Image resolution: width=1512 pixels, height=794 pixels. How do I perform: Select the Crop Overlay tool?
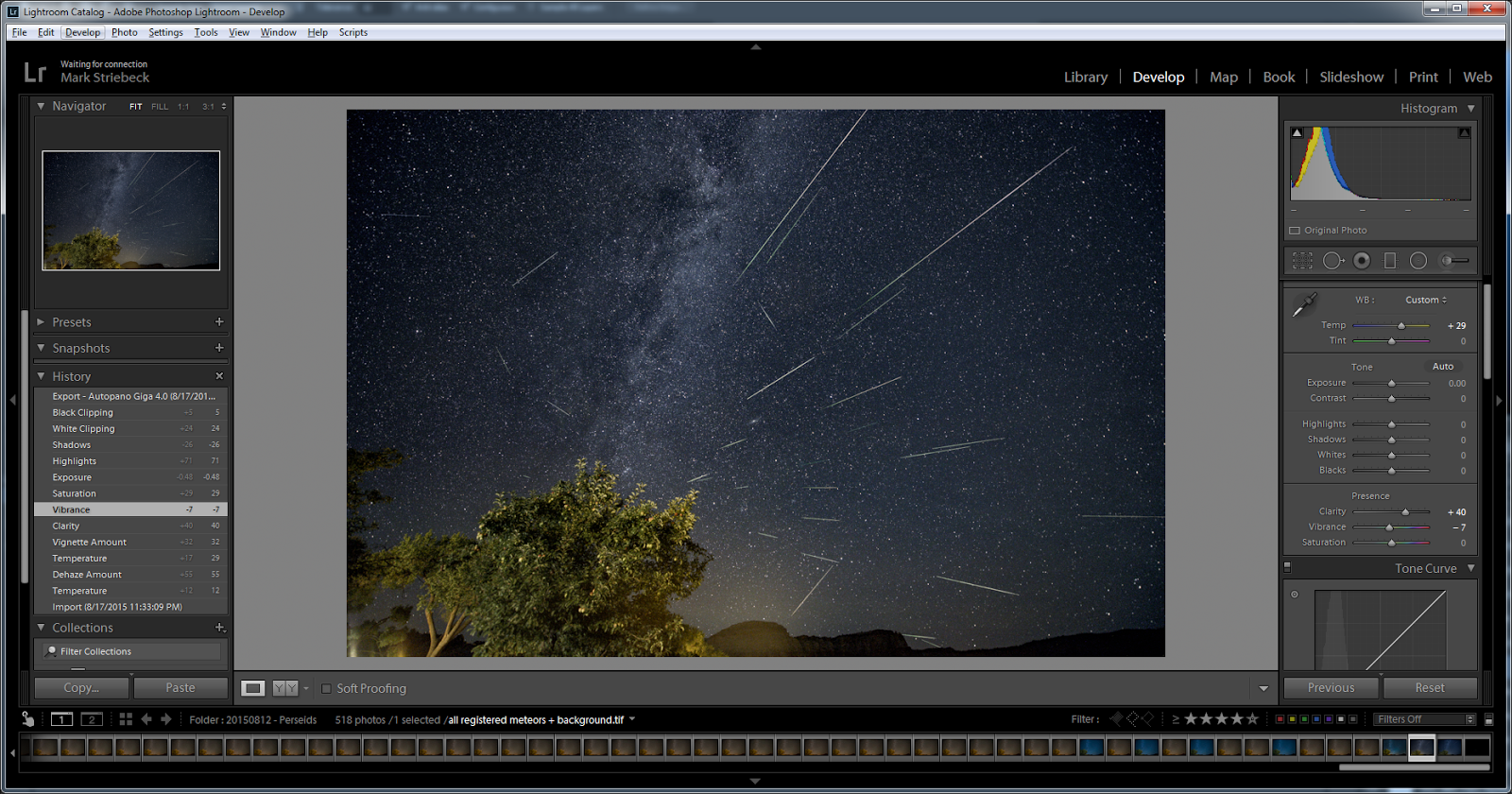click(x=1302, y=261)
